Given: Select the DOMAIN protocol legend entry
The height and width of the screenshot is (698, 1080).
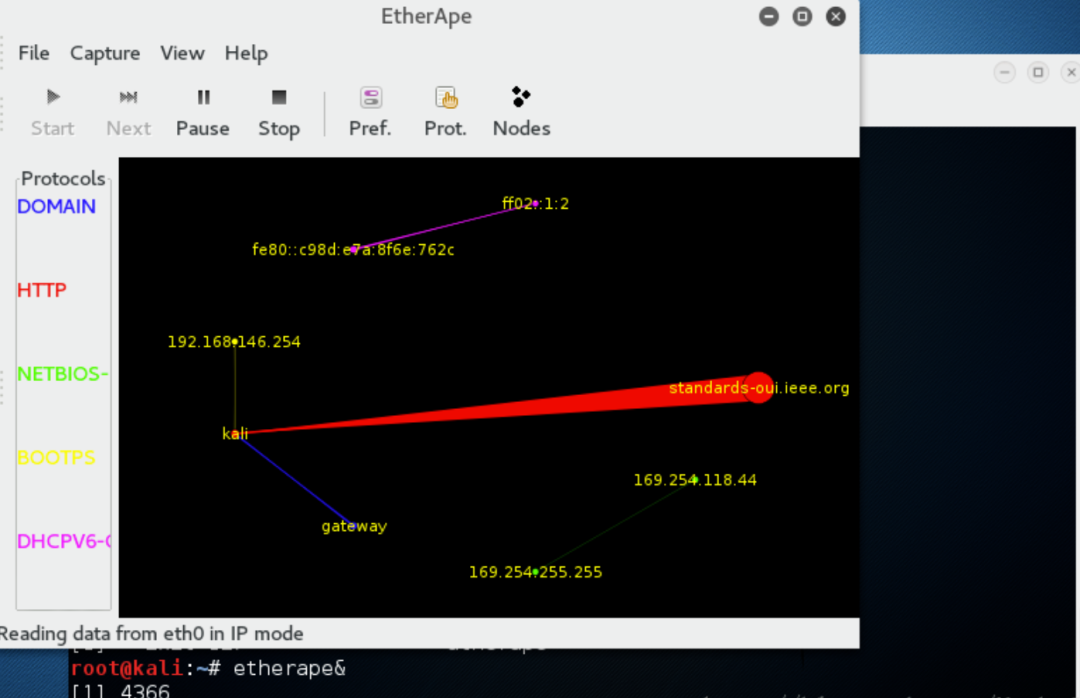Looking at the screenshot, I should tap(57, 207).
